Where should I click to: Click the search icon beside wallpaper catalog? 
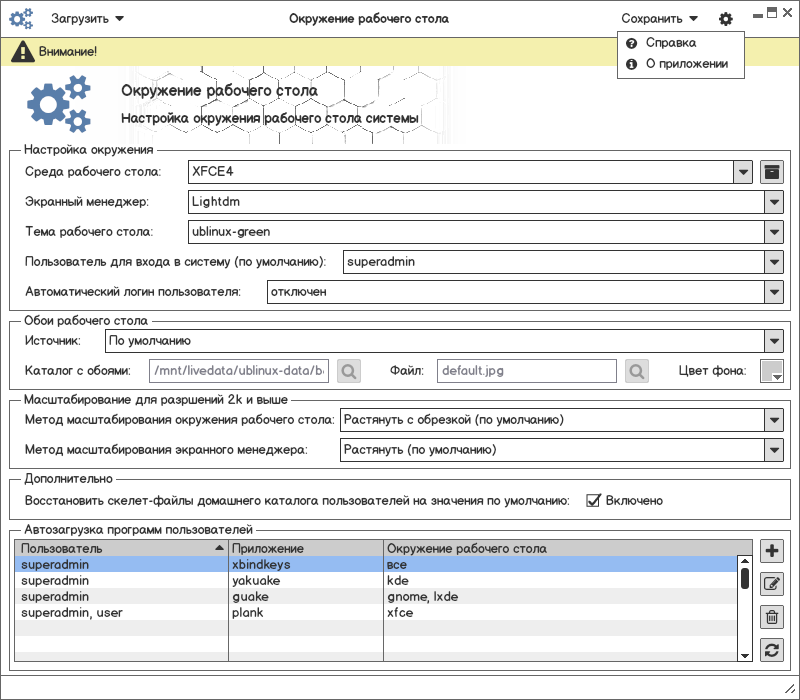(348, 371)
